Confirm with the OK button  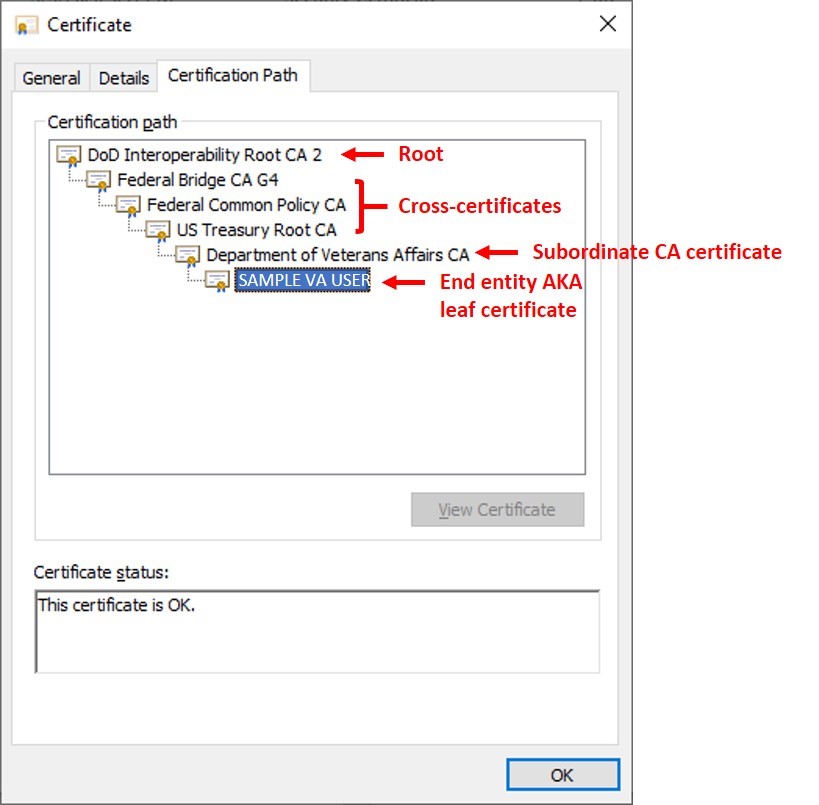[563, 775]
